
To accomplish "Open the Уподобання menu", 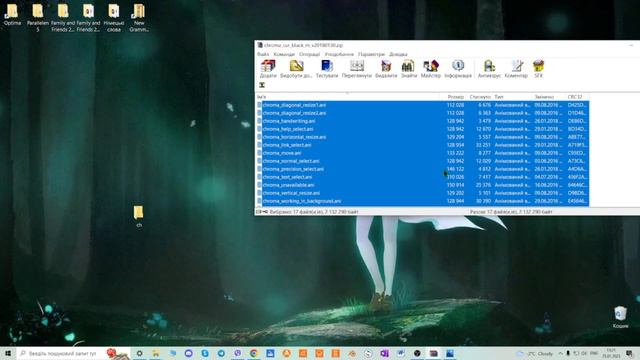I will (x=339, y=54).
